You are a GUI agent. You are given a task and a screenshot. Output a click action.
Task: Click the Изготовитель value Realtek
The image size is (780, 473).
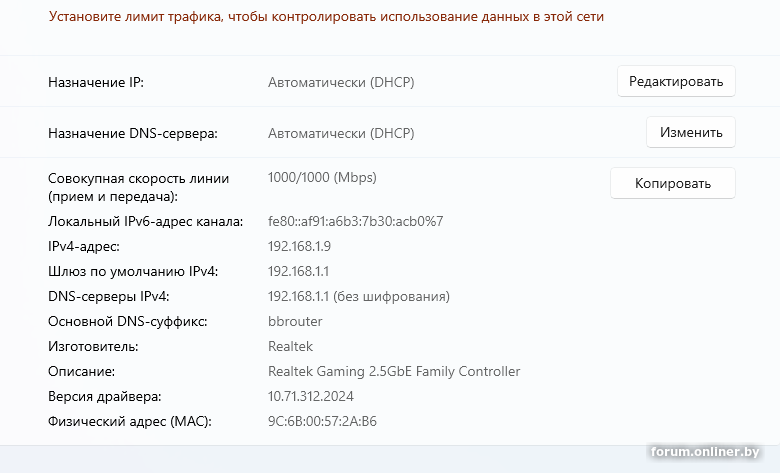coord(290,346)
